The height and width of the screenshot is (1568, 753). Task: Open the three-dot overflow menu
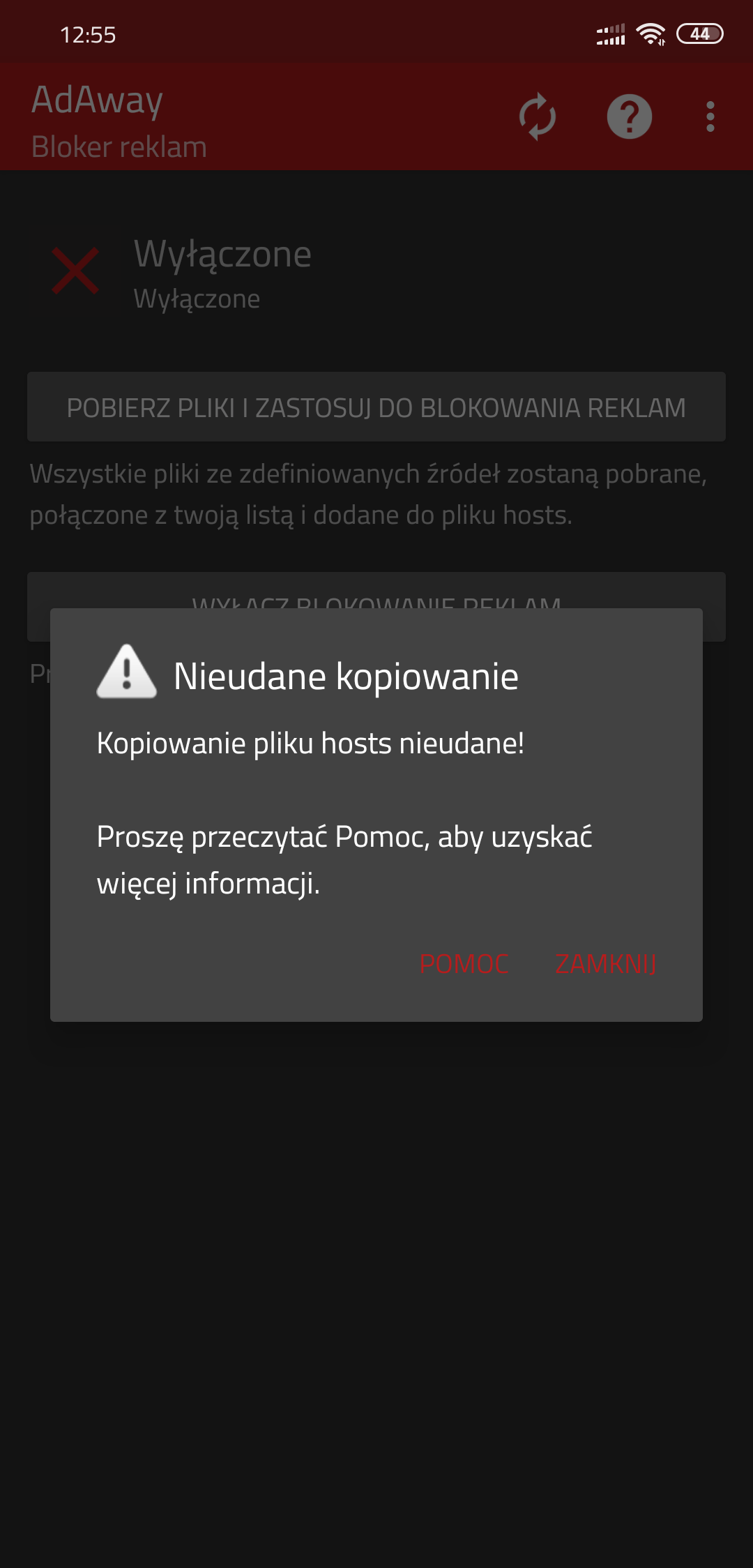pos(710,116)
